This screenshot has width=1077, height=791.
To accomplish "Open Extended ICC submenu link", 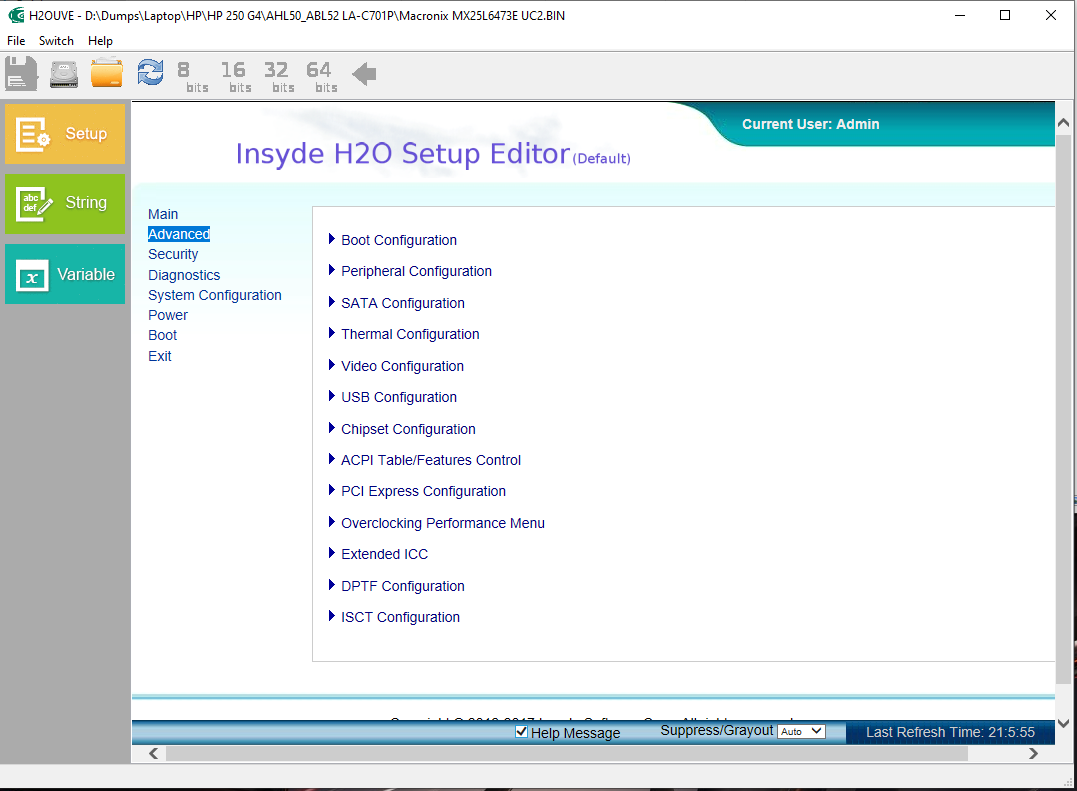I will [385, 554].
